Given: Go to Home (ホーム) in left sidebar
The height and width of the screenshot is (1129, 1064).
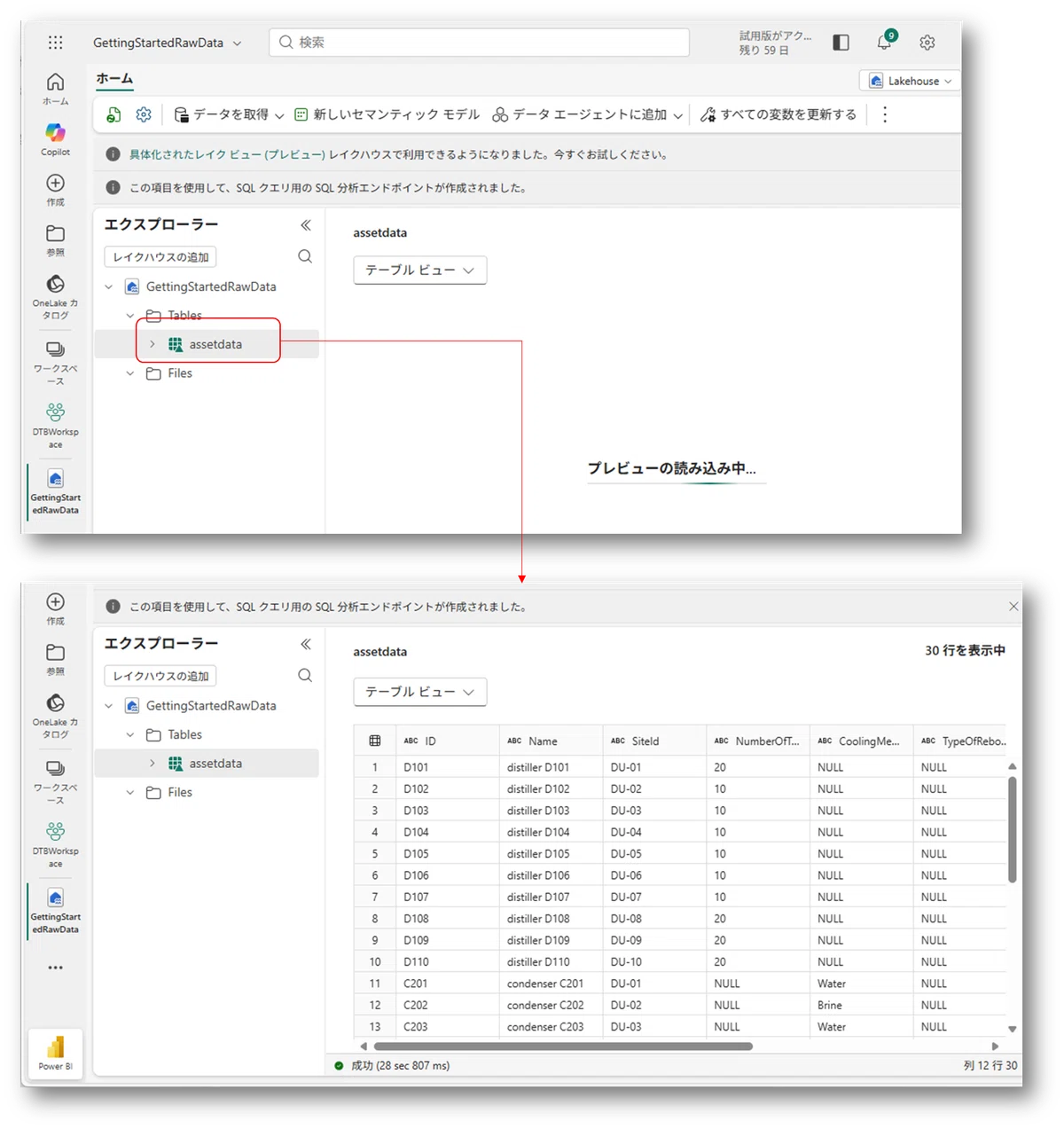Looking at the screenshot, I should click(x=55, y=89).
